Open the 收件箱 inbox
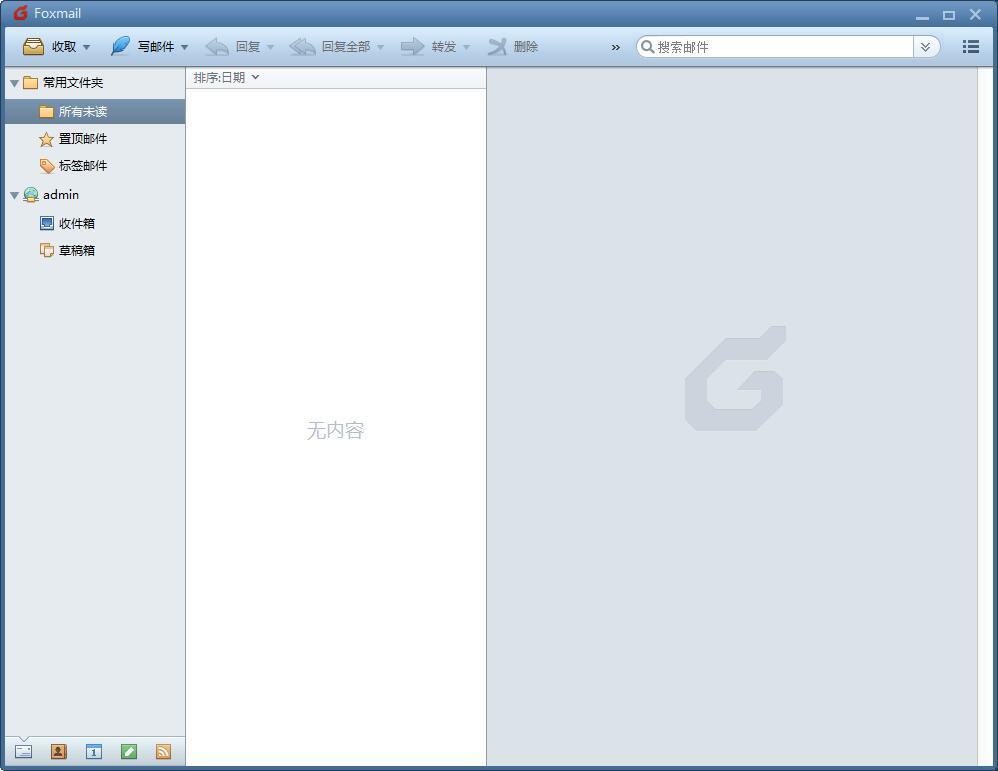 67,223
